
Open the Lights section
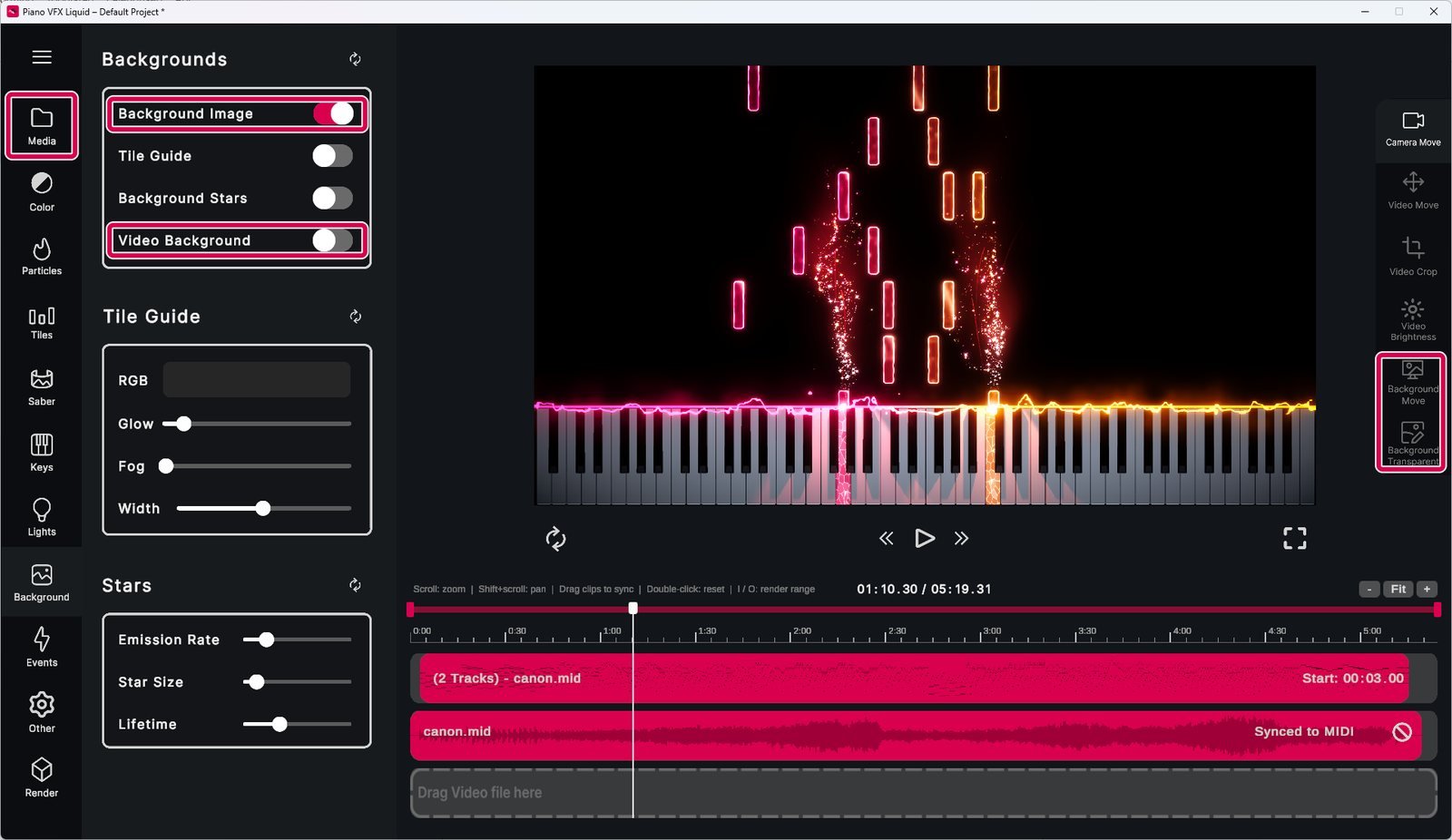pyautogui.click(x=42, y=517)
